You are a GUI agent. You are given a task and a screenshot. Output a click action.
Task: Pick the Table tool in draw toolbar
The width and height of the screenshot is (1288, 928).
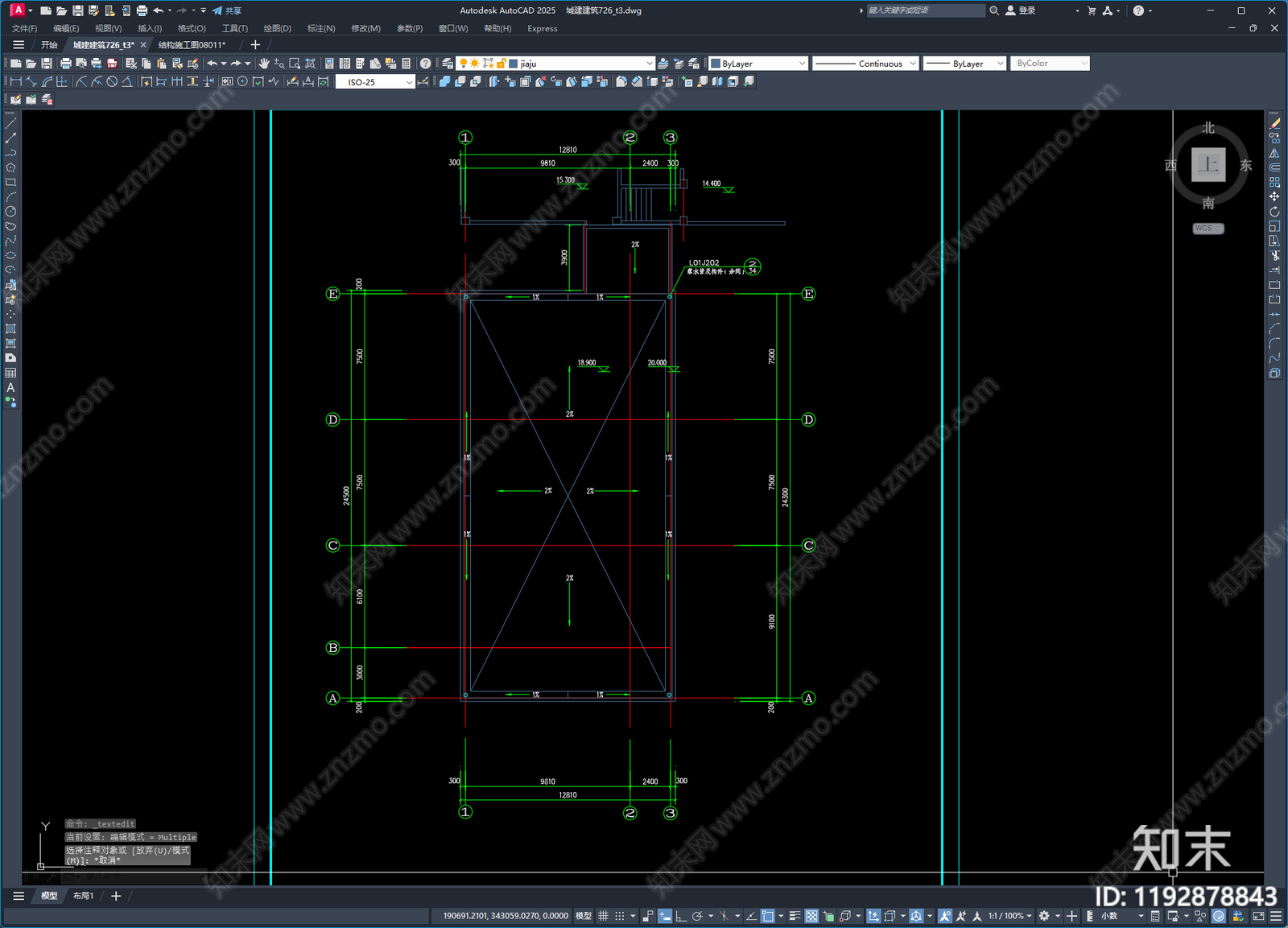coord(10,373)
